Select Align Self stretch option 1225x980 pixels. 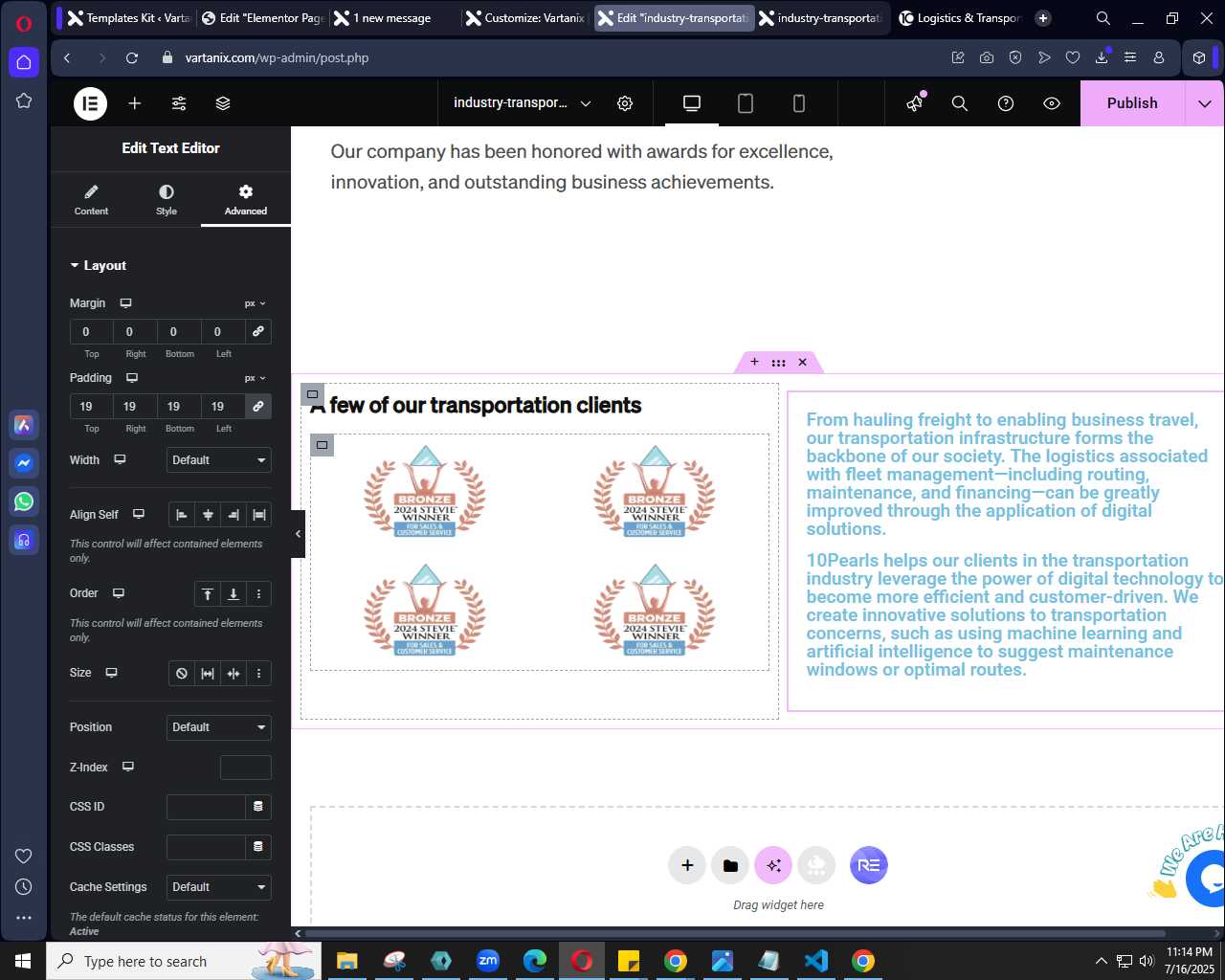coord(259,515)
